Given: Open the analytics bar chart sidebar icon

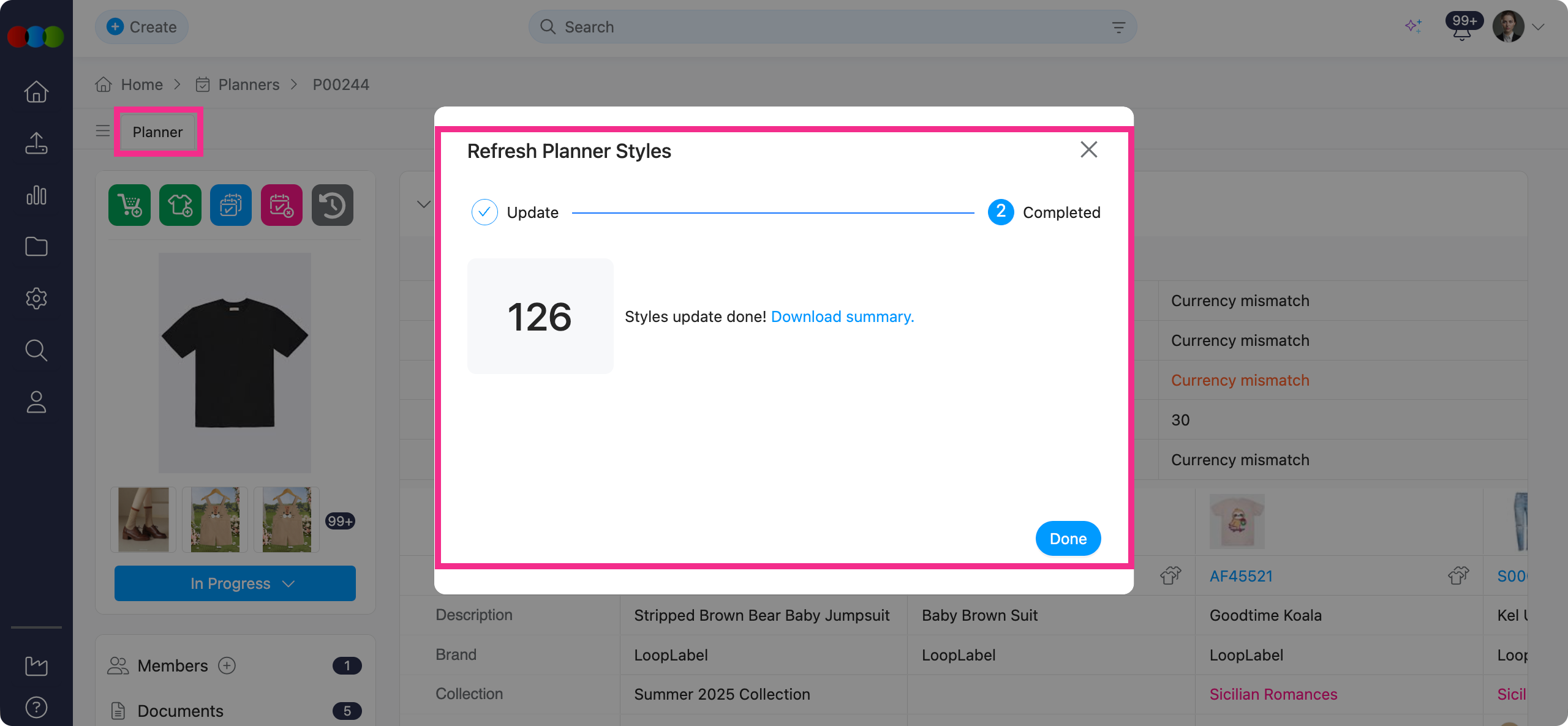Looking at the screenshot, I should [36, 195].
